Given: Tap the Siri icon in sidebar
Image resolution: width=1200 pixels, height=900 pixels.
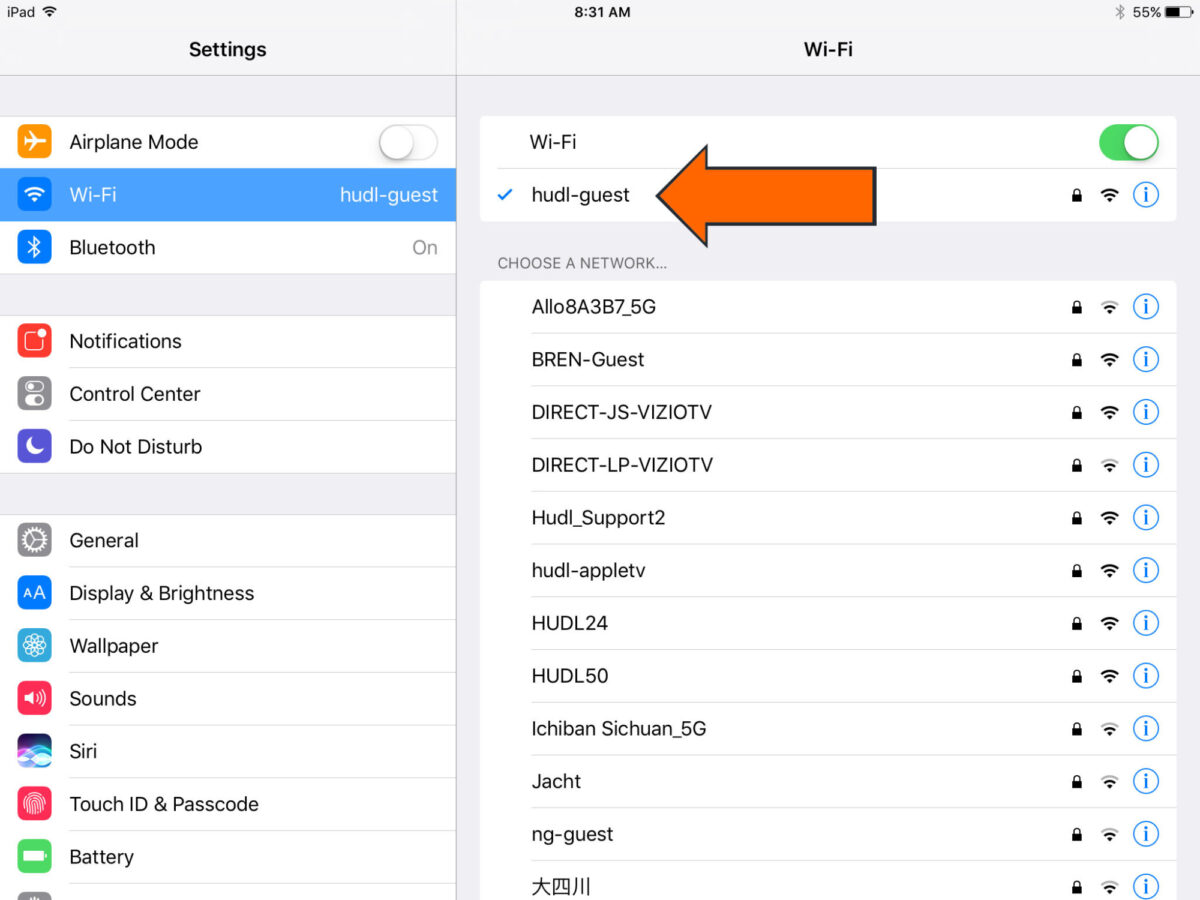Looking at the screenshot, I should [x=35, y=751].
